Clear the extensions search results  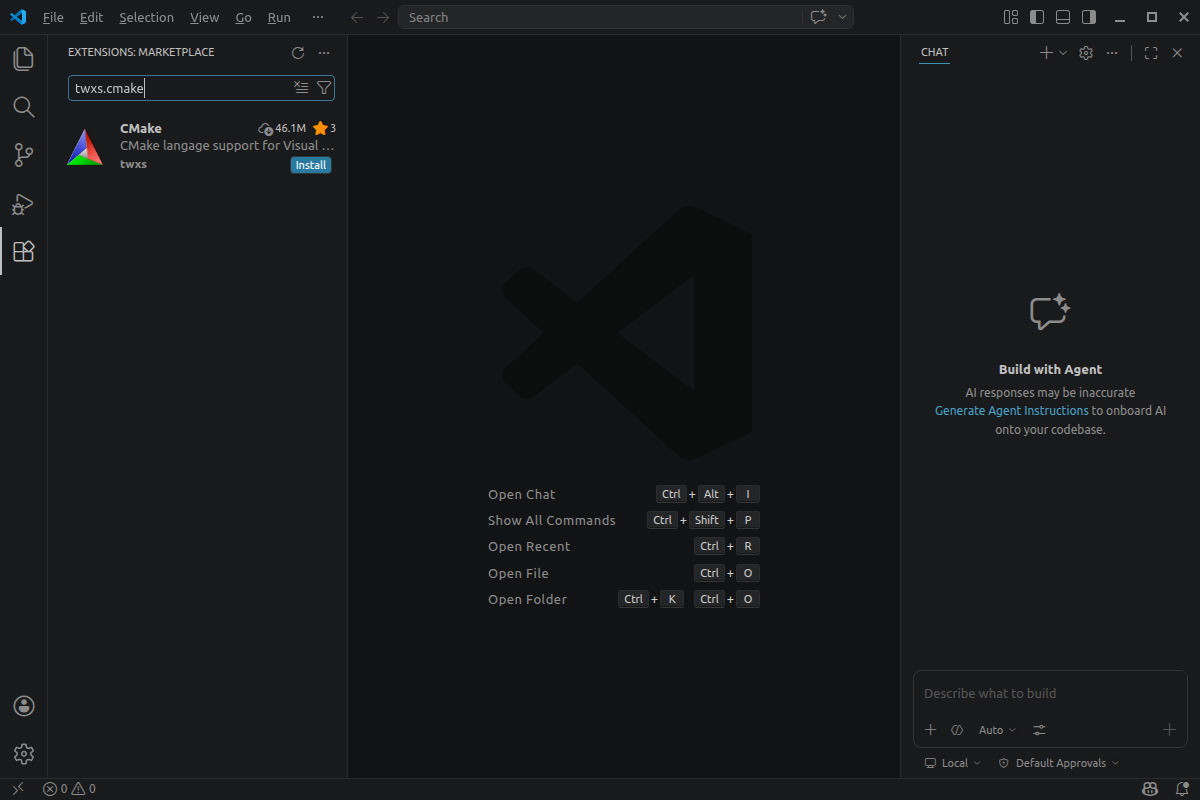(x=301, y=88)
